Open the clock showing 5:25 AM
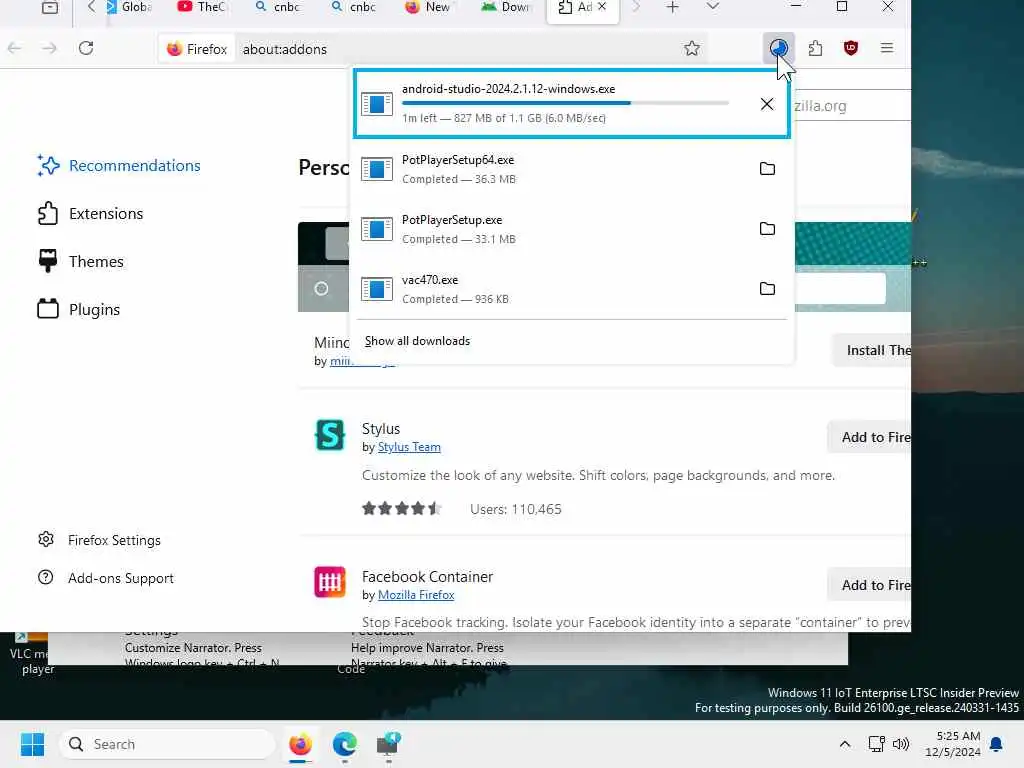The image size is (1024, 768). [x=953, y=744]
